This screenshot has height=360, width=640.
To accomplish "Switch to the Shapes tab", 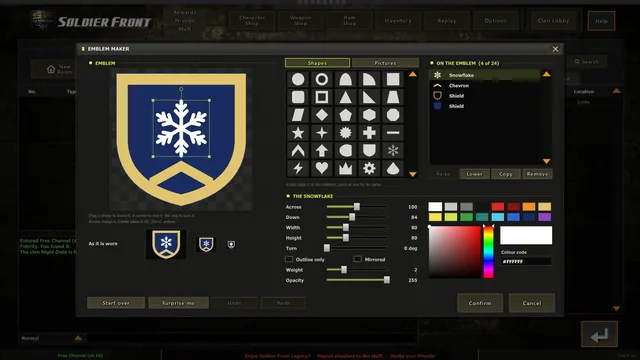I will (x=317, y=63).
